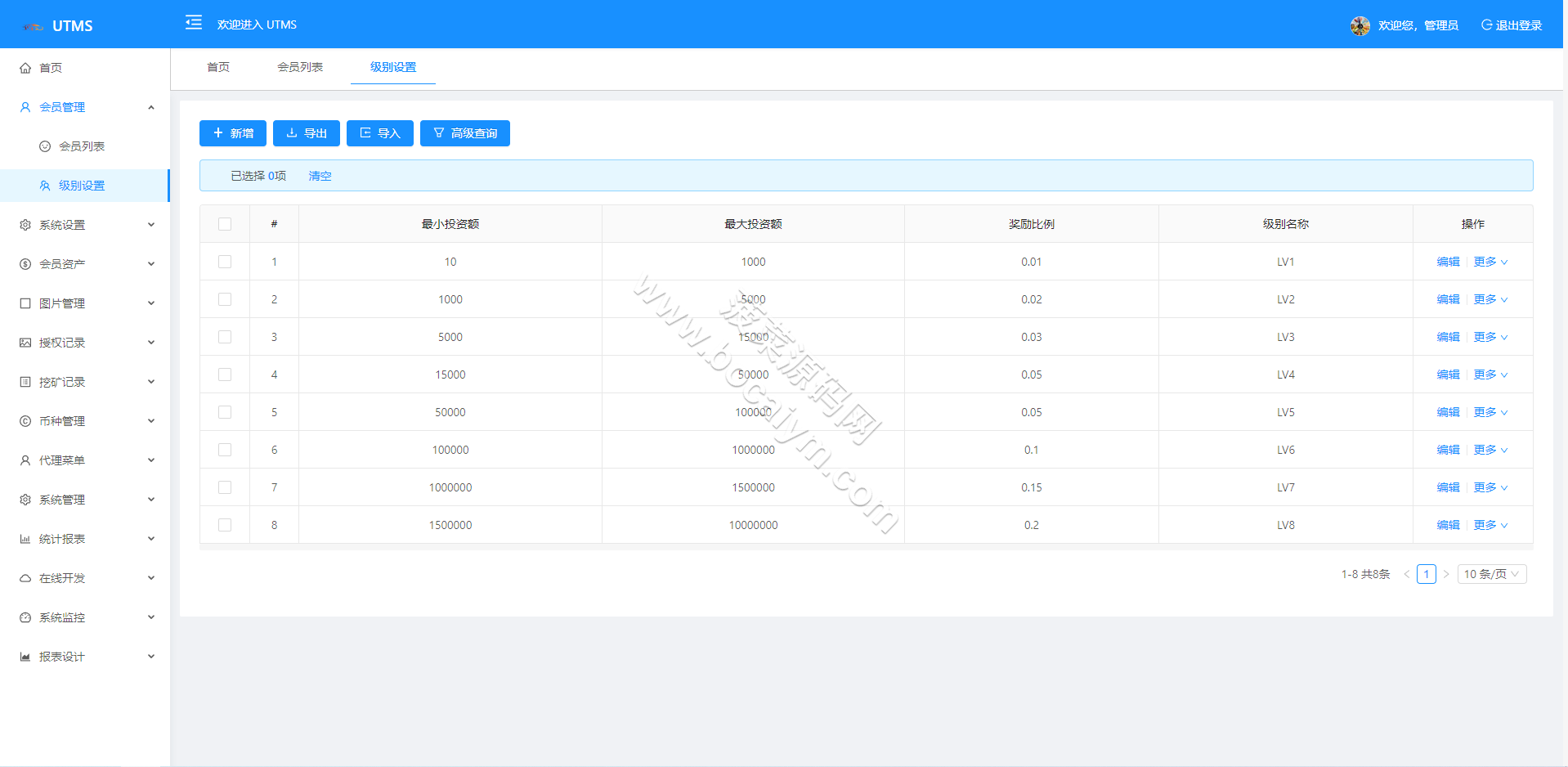Toggle the sidebar collapse menu icon
Viewport: 1568px width, 767px height.
click(x=194, y=23)
